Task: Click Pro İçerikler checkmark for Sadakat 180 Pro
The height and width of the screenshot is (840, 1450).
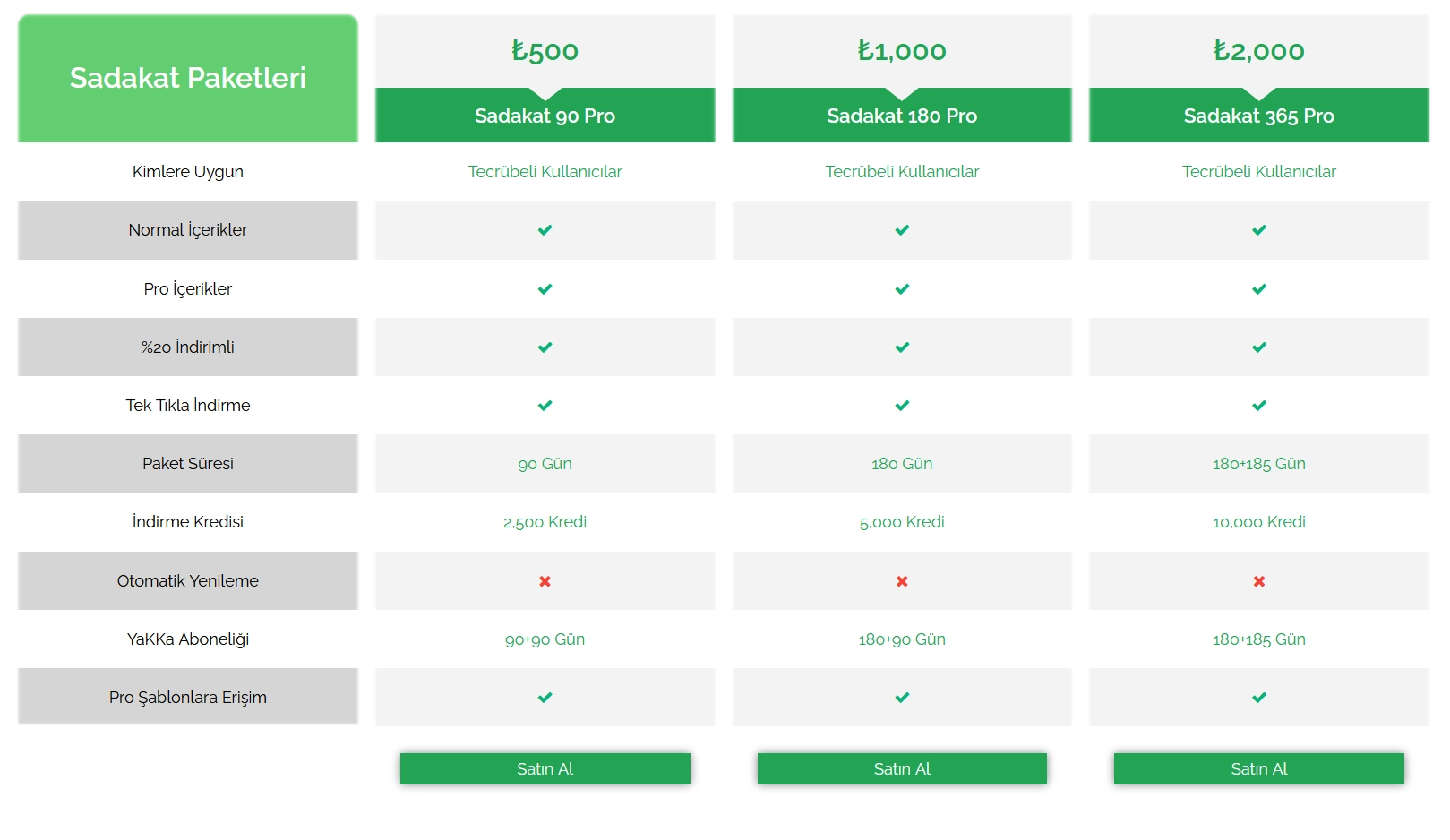Action: click(902, 289)
